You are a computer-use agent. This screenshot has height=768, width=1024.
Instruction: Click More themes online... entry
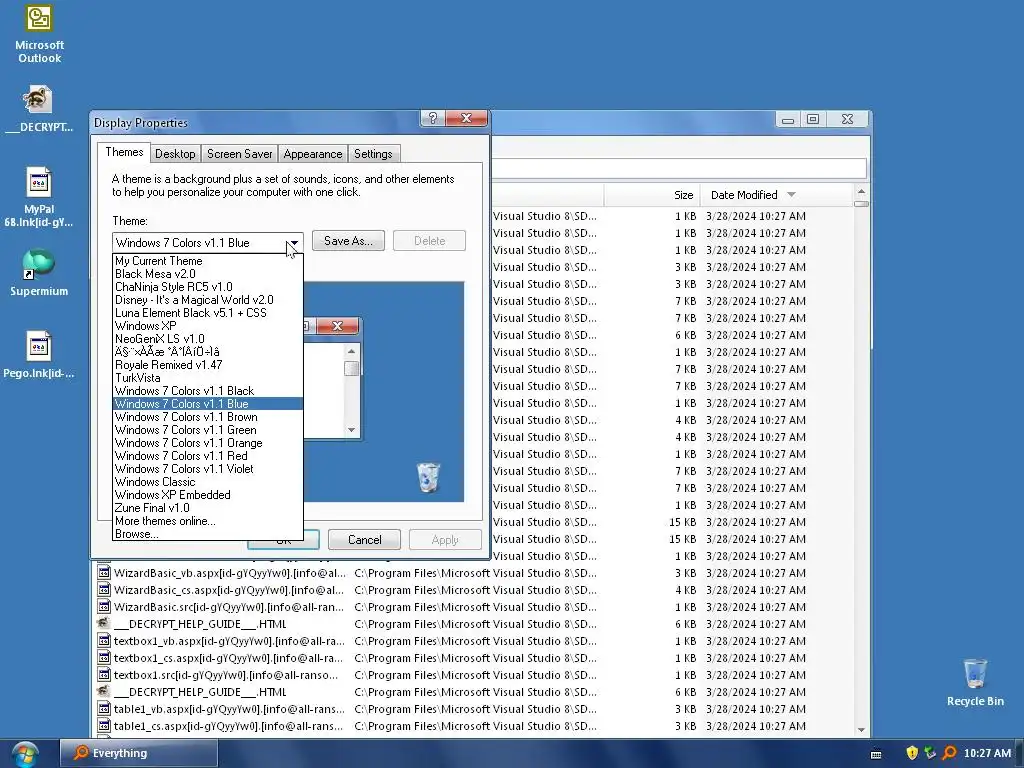(x=208, y=521)
